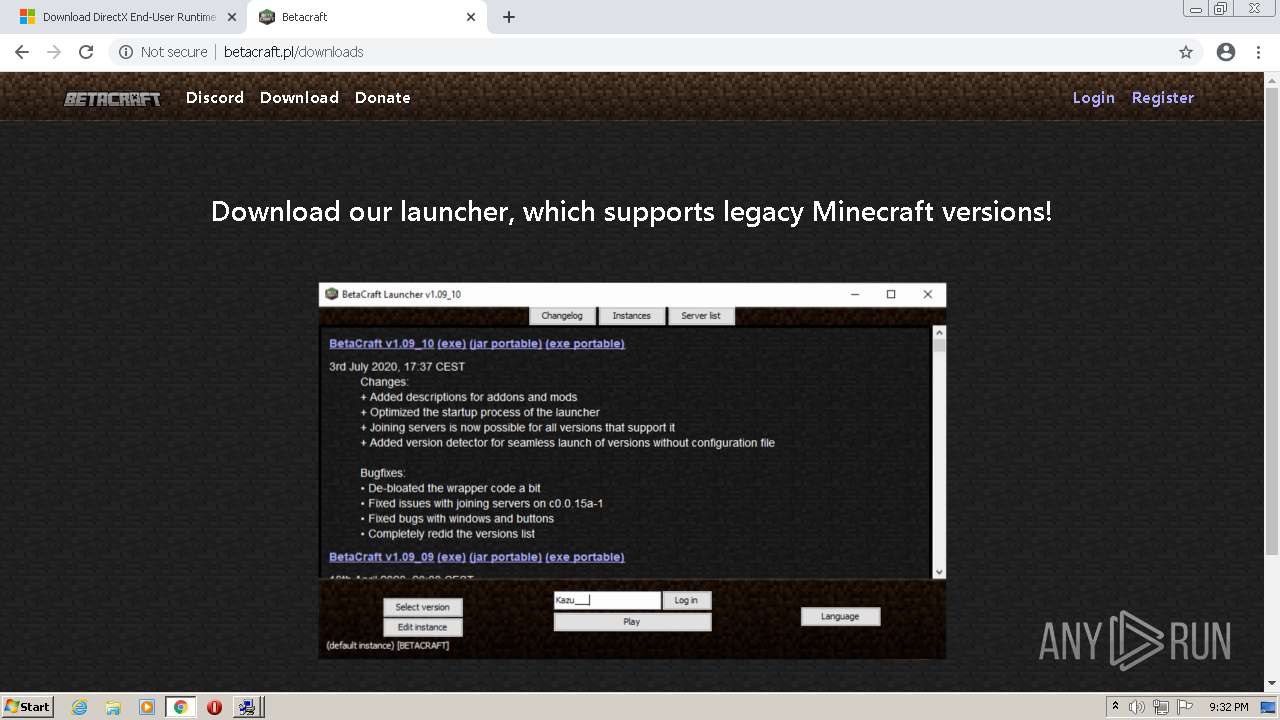
Task: Bookmark this page with the star icon
Action: click(x=1186, y=52)
